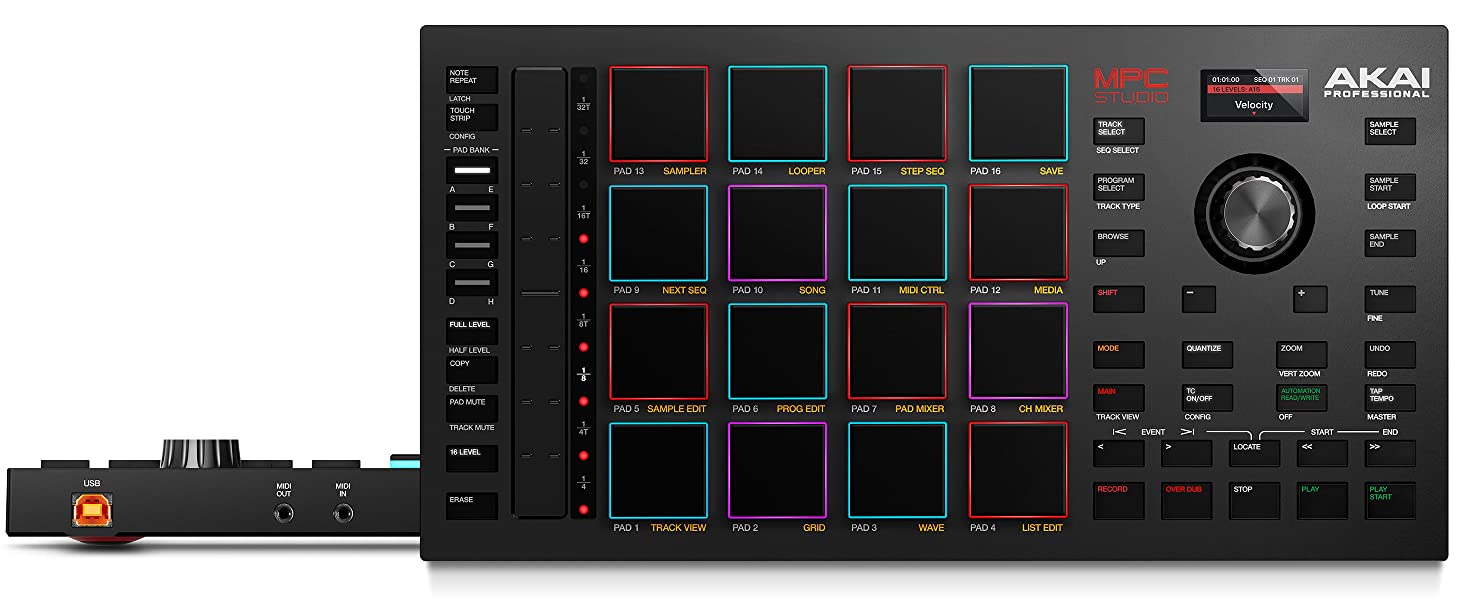This screenshot has width=1464, height=600.
Task: Hit the UNDO button
Action: pos(1390,355)
